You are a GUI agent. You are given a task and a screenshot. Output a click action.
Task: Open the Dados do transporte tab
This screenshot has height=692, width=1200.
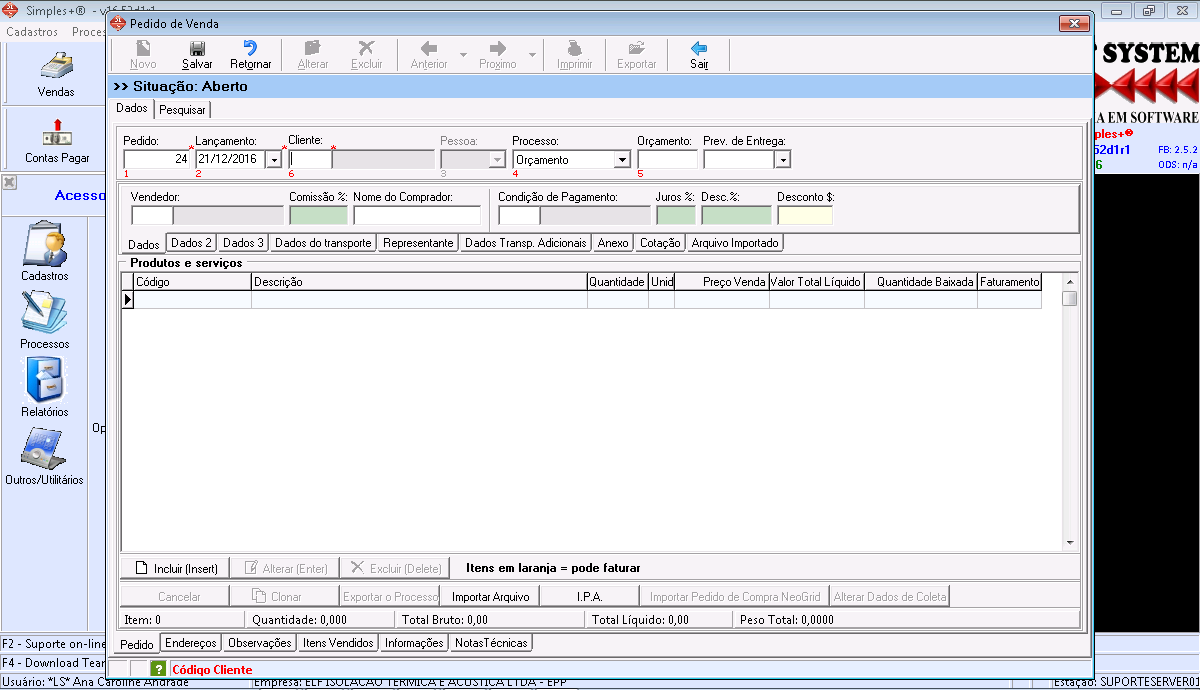click(323, 243)
